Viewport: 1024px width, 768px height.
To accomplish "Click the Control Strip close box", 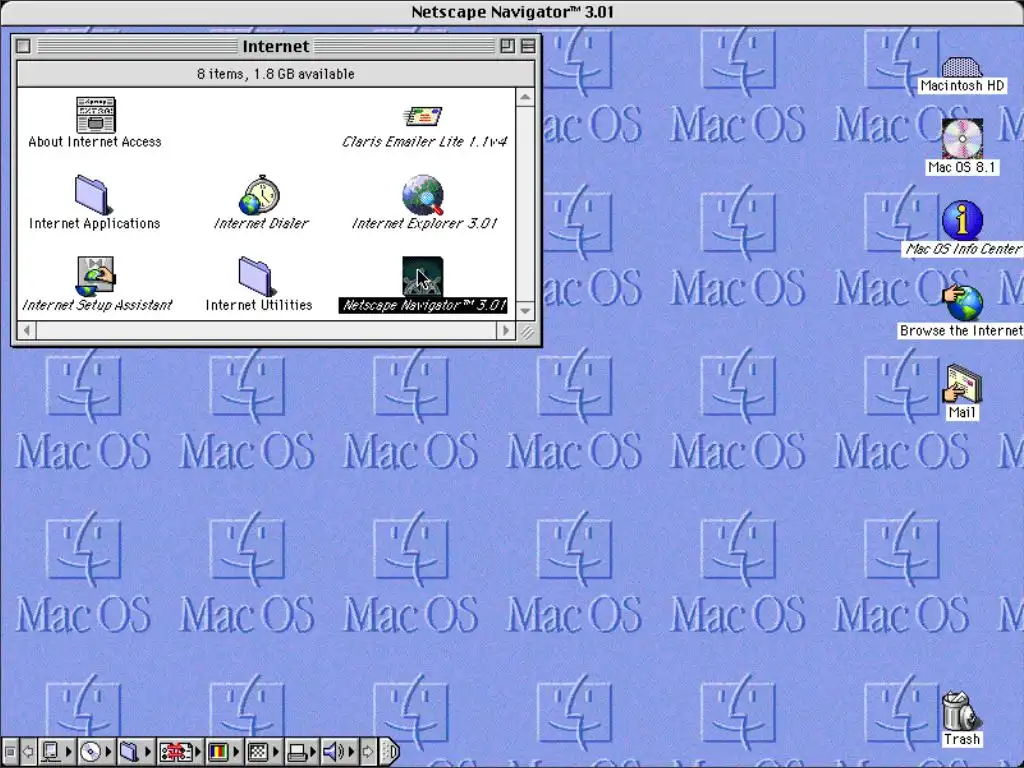I will pos(10,752).
